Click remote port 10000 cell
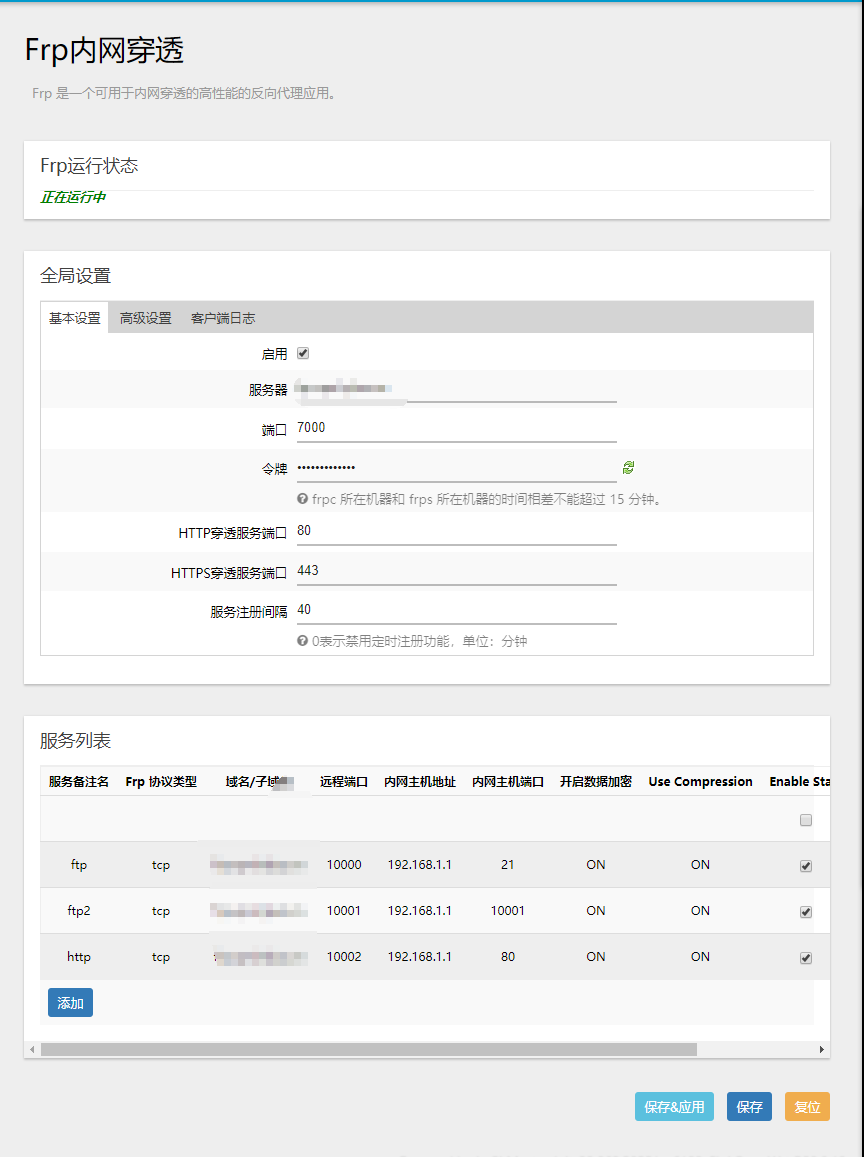 coord(344,865)
